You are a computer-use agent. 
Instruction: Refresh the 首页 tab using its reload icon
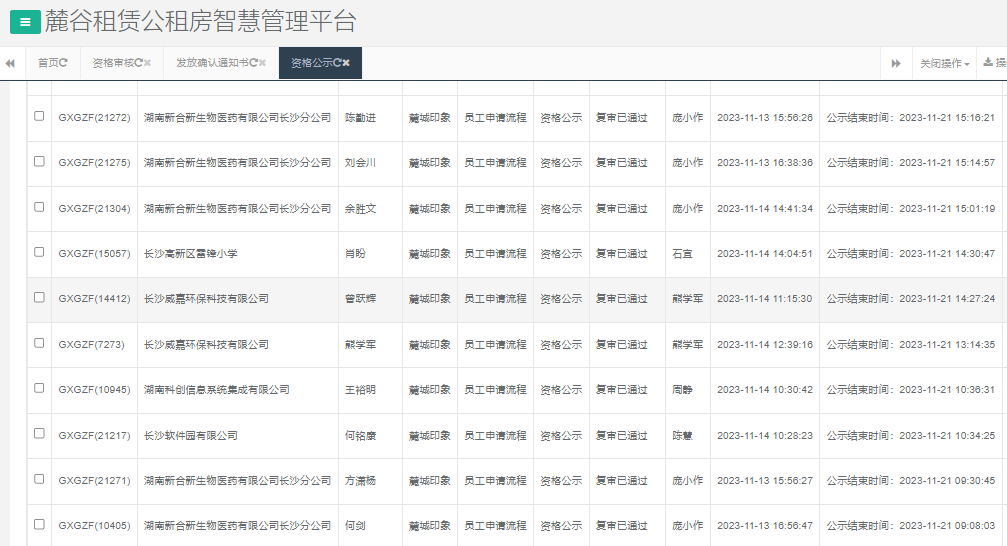tap(64, 63)
